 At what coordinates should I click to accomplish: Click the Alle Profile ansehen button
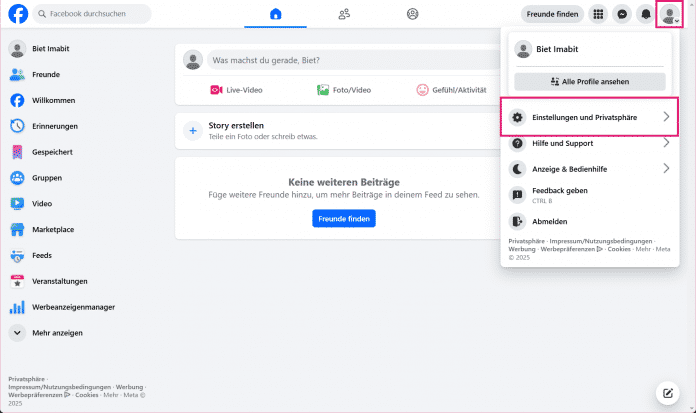tap(589, 82)
